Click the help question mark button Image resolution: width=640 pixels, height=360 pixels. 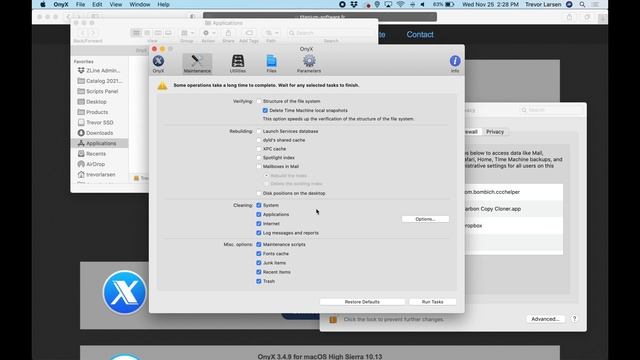[574, 319]
